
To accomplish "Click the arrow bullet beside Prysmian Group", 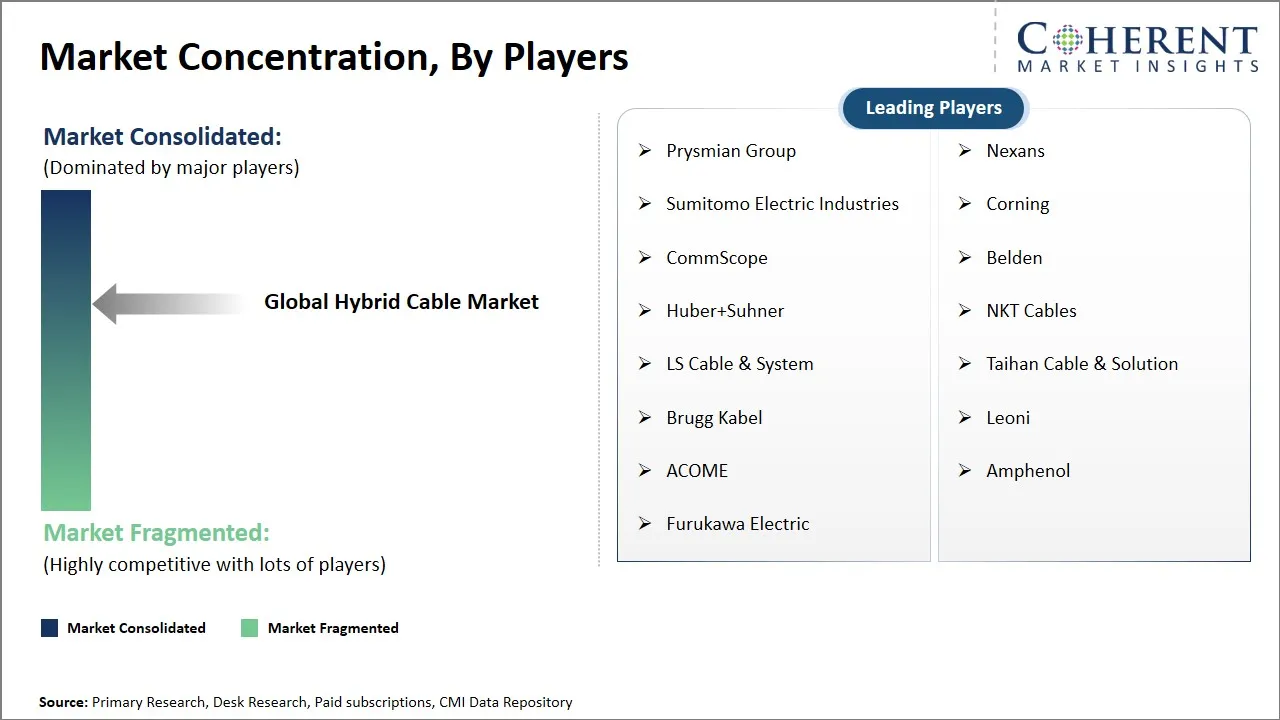I will tap(645, 151).
